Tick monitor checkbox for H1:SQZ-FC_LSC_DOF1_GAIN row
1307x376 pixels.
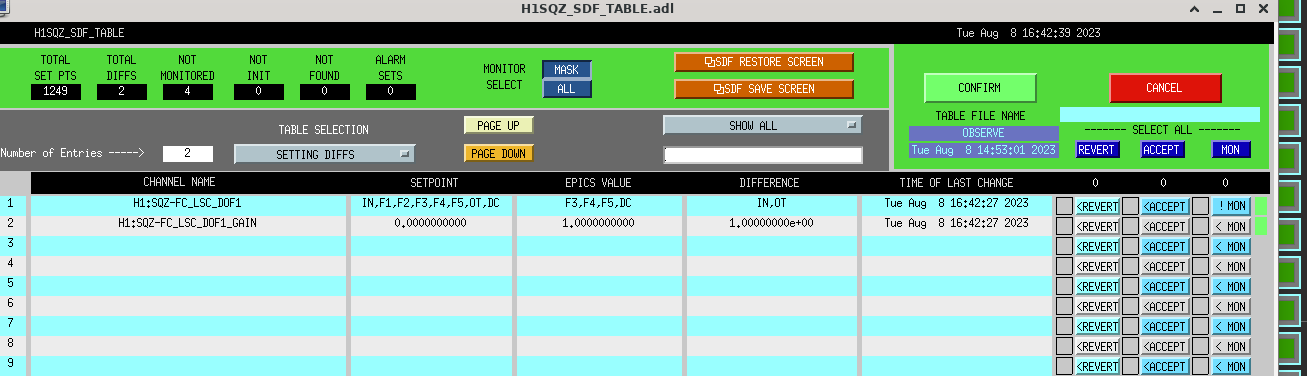point(1200,226)
